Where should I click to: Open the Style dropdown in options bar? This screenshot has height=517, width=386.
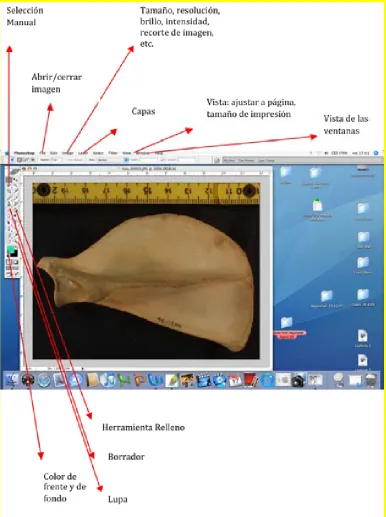click(112, 160)
